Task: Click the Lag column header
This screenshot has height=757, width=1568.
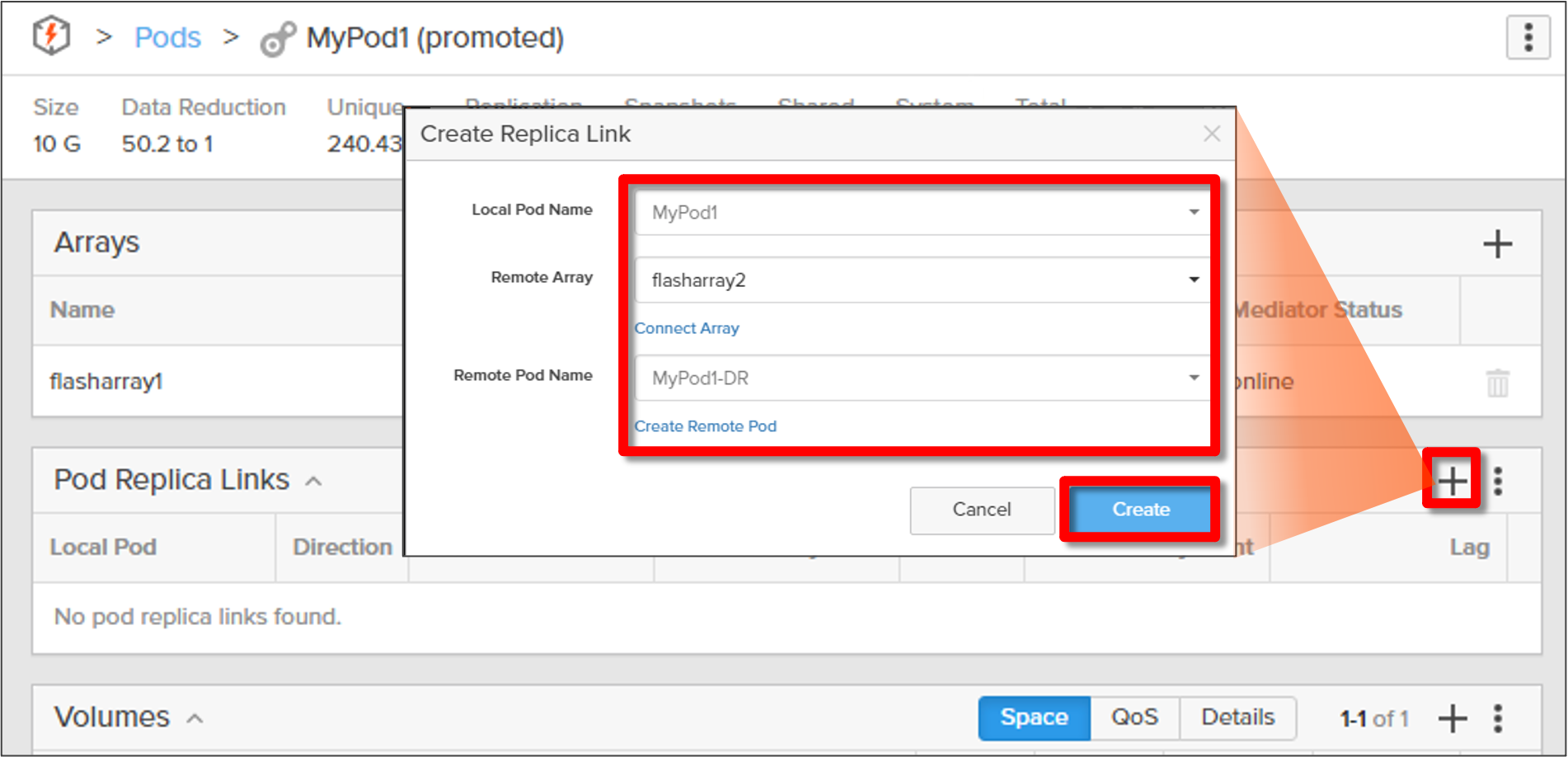Action: (x=1469, y=548)
